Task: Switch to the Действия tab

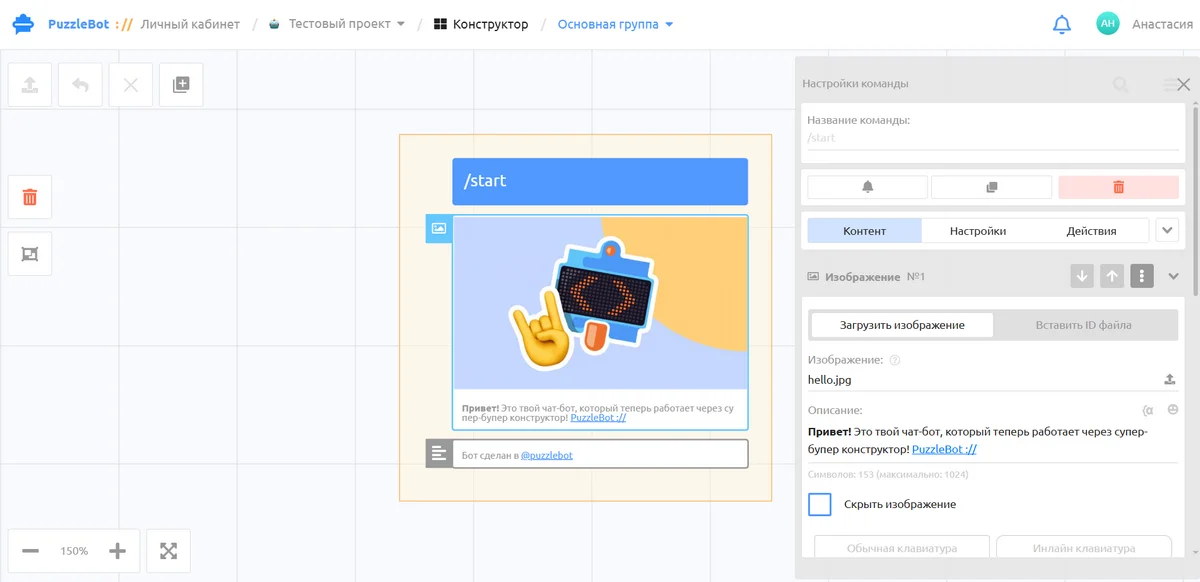Action: (1091, 231)
